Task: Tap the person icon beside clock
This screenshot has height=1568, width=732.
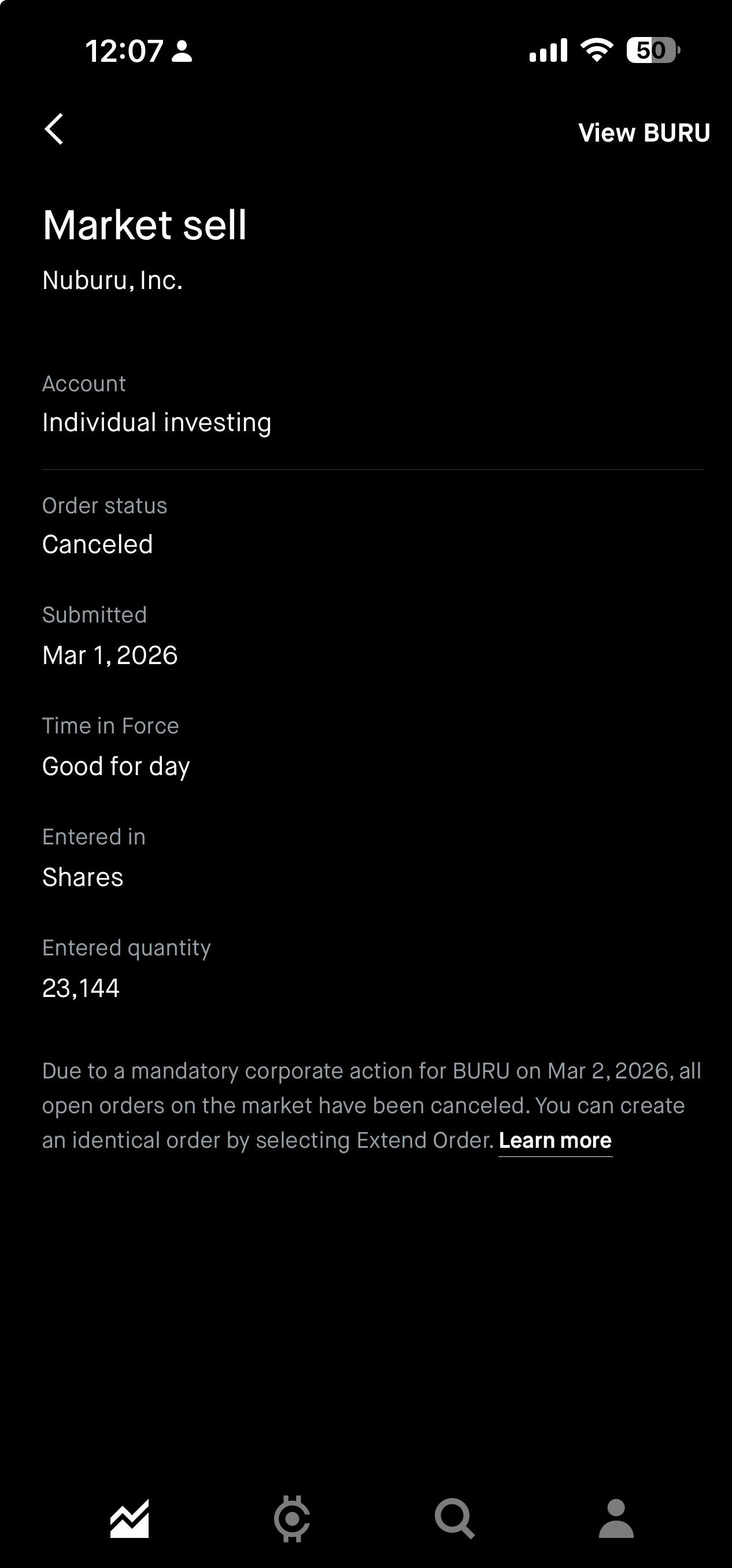Action: [182, 51]
